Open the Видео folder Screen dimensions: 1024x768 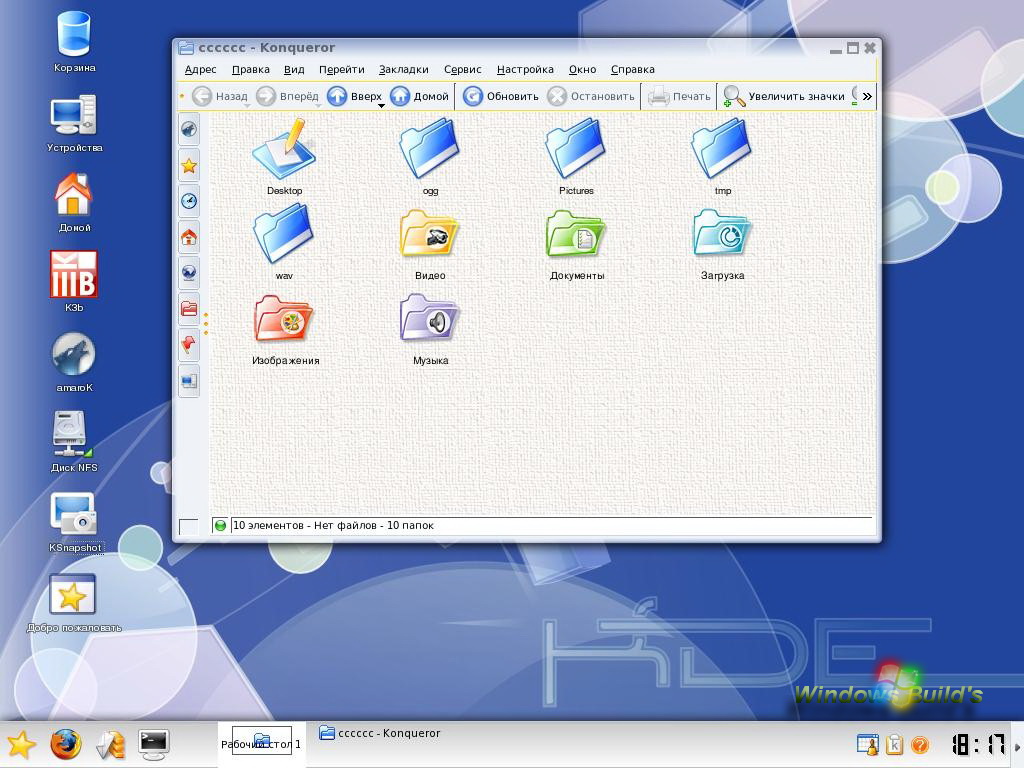pos(430,244)
